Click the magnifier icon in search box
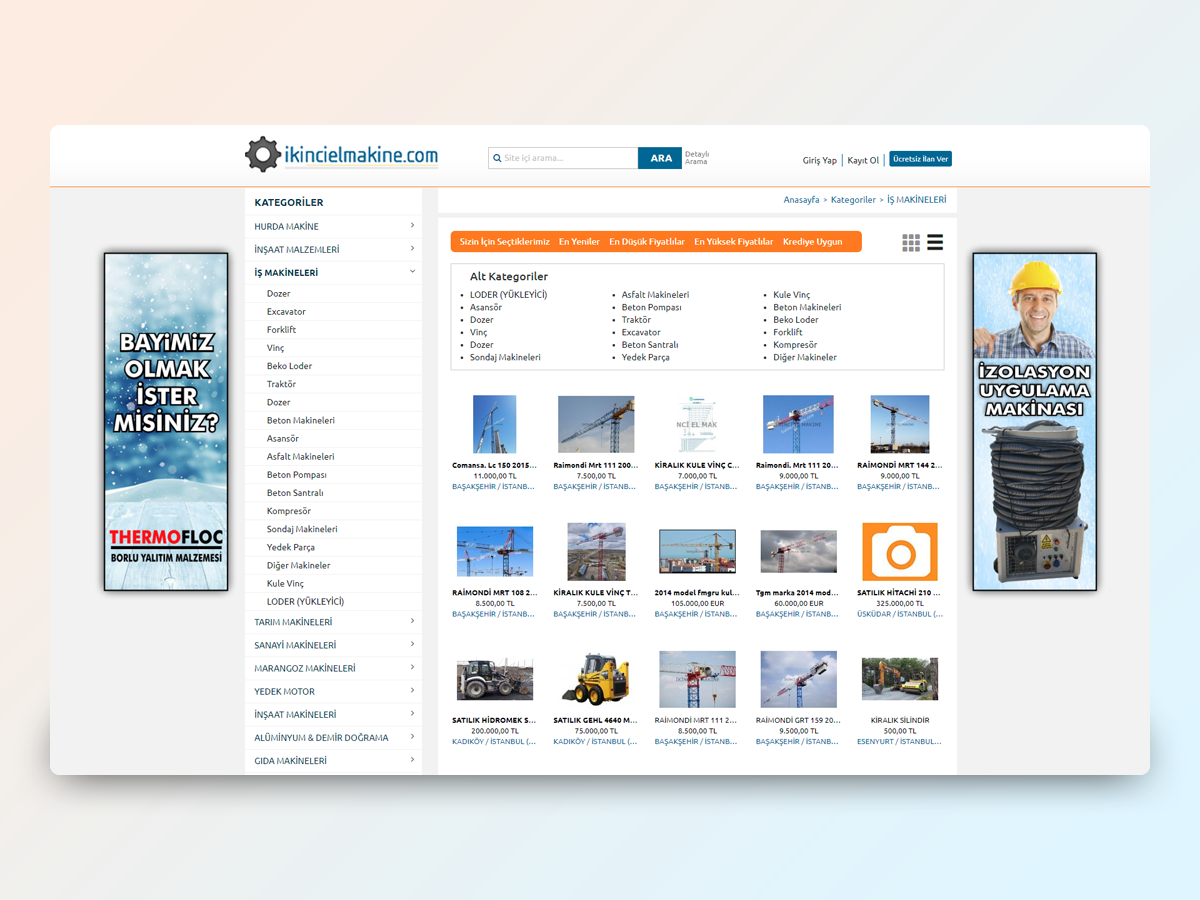 (496, 158)
